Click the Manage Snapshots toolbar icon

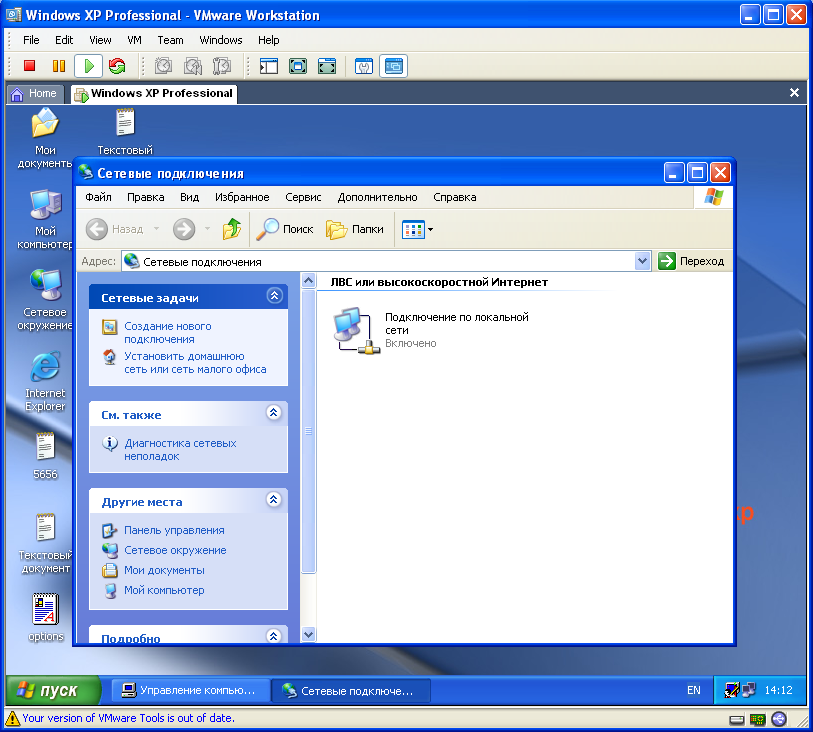tap(221, 66)
